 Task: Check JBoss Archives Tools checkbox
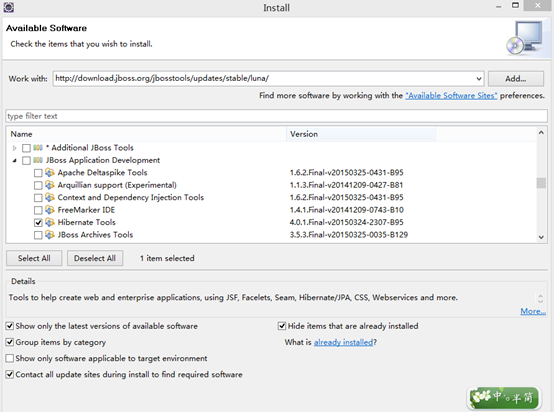click(x=38, y=235)
